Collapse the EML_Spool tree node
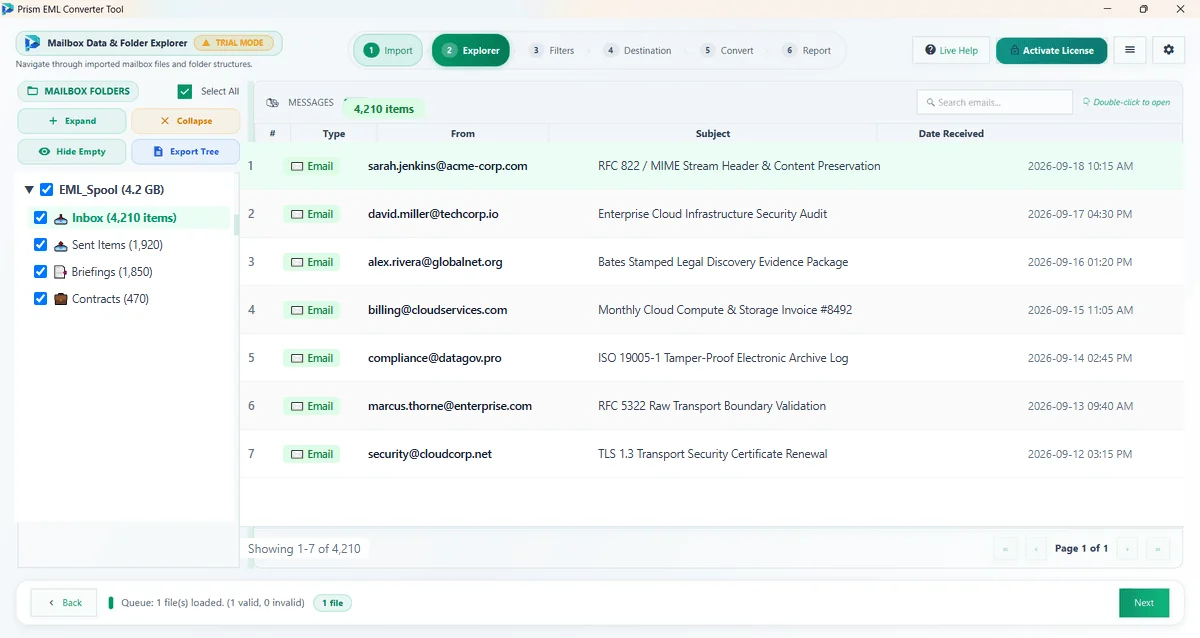This screenshot has height=638, width=1200. tap(29, 190)
